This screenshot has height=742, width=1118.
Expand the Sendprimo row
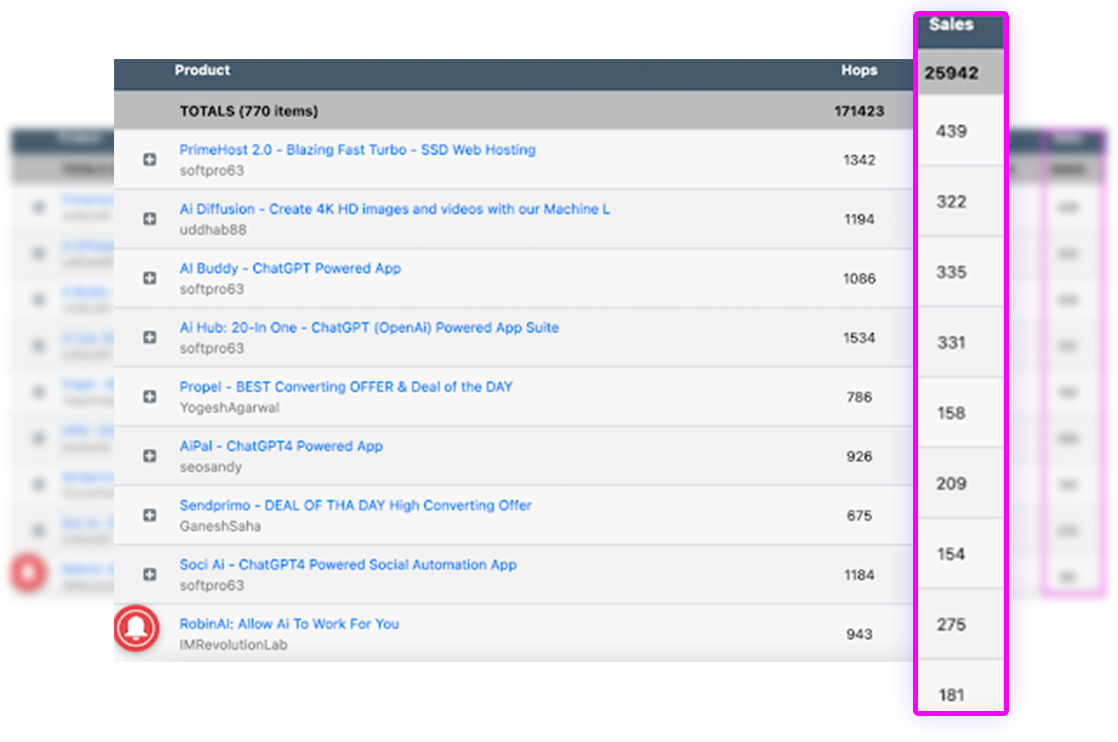click(x=149, y=515)
